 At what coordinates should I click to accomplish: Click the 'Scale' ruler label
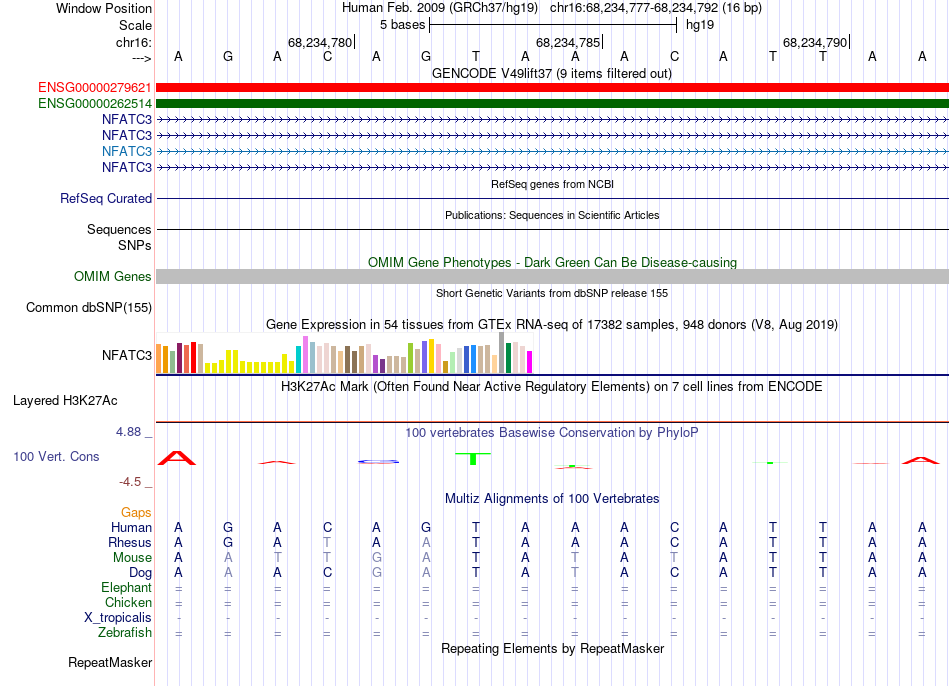coord(135,25)
